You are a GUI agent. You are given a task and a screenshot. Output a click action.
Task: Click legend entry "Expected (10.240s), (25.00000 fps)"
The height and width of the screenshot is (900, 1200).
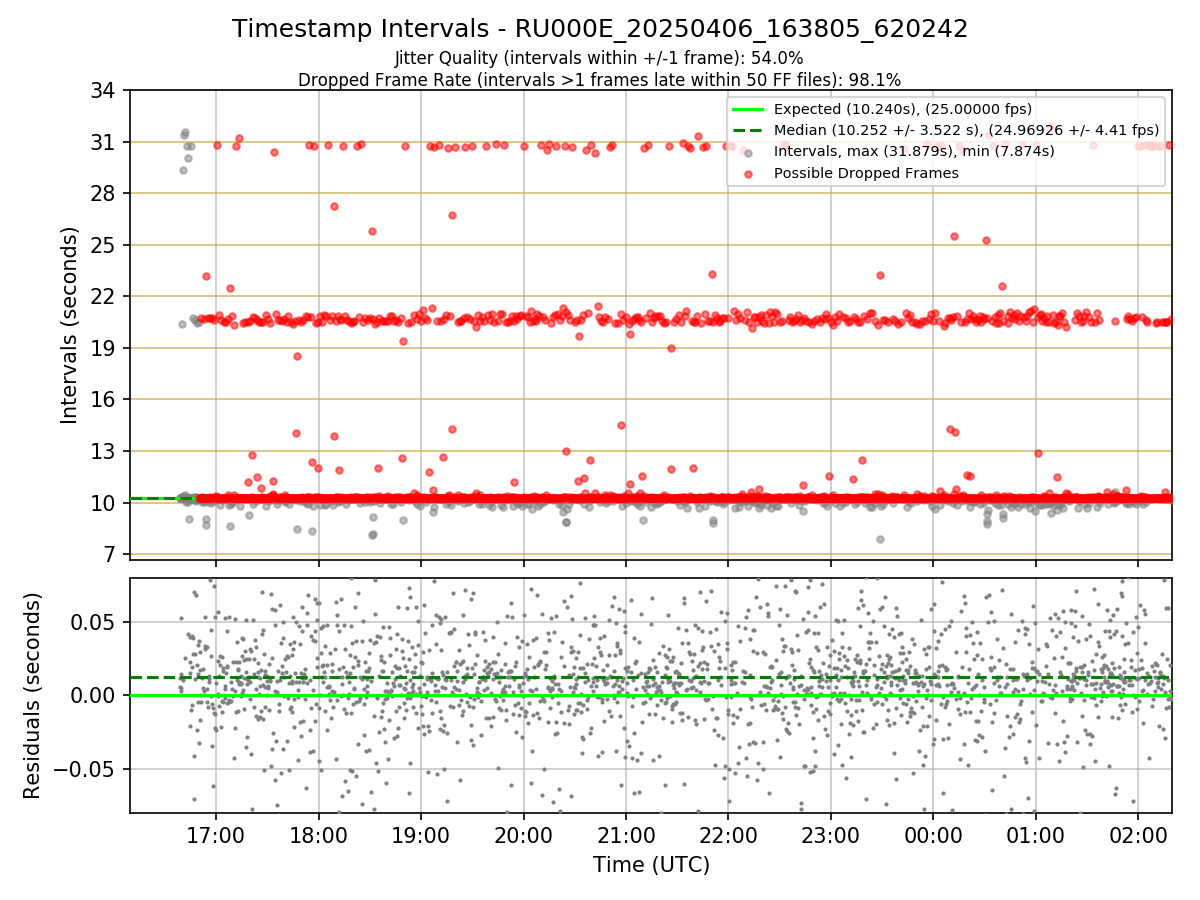pos(903,109)
